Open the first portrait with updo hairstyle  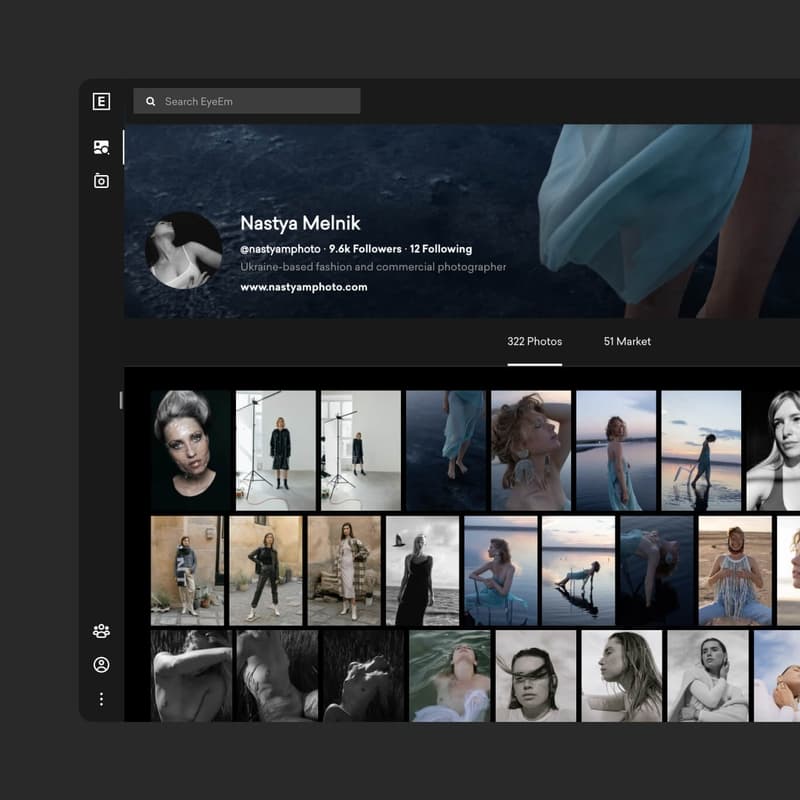coord(190,450)
